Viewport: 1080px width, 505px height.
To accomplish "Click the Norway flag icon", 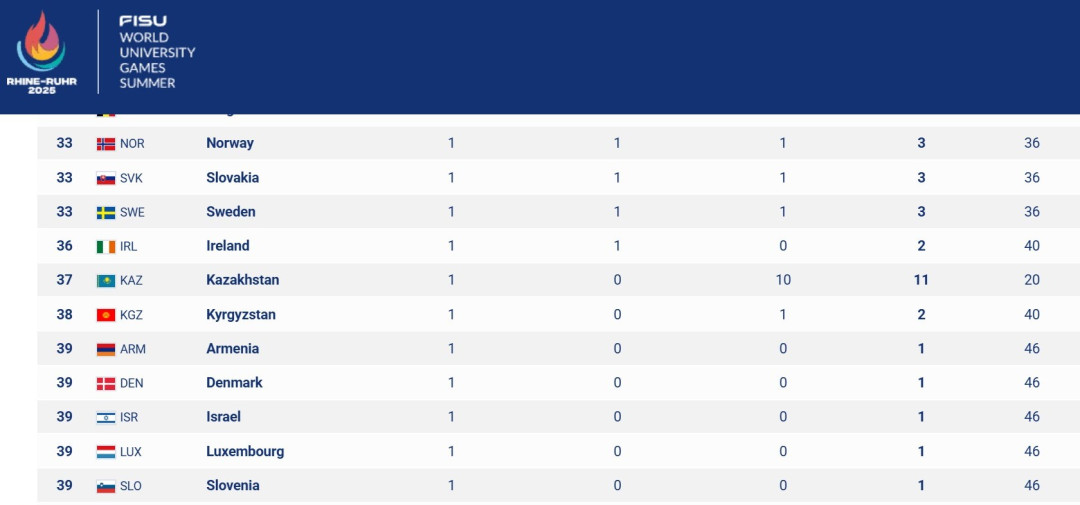I will tap(106, 144).
